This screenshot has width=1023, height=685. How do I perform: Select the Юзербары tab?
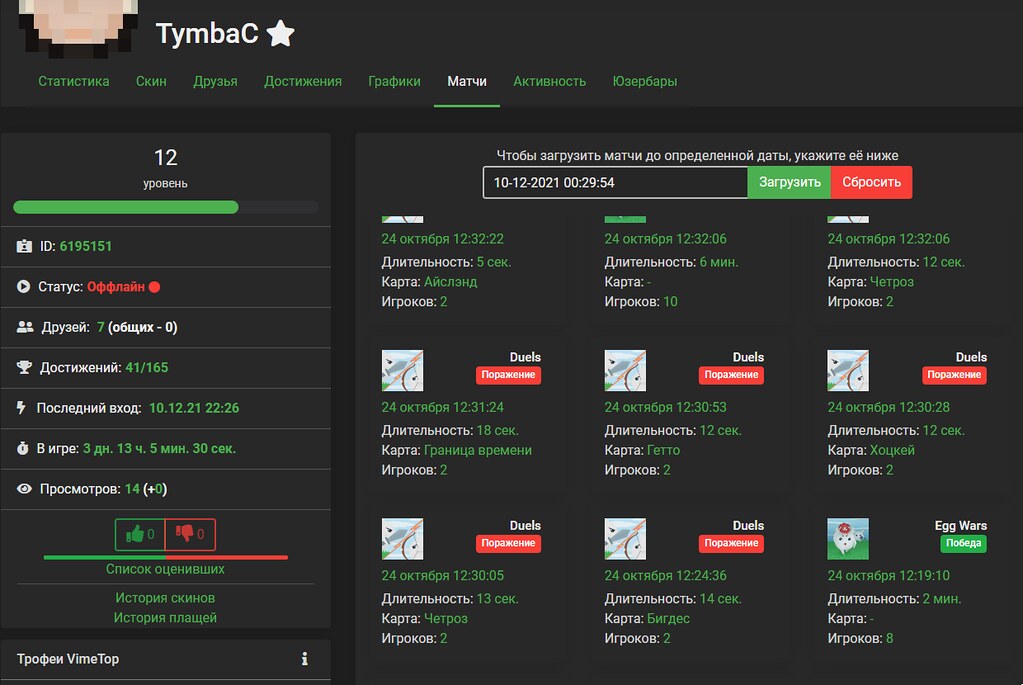[645, 81]
